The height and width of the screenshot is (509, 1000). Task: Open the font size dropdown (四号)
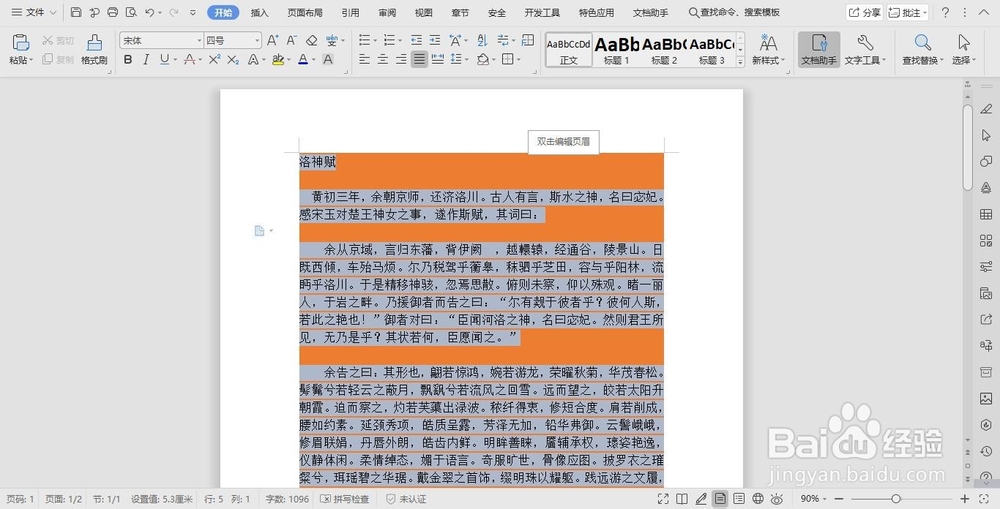pos(258,40)
